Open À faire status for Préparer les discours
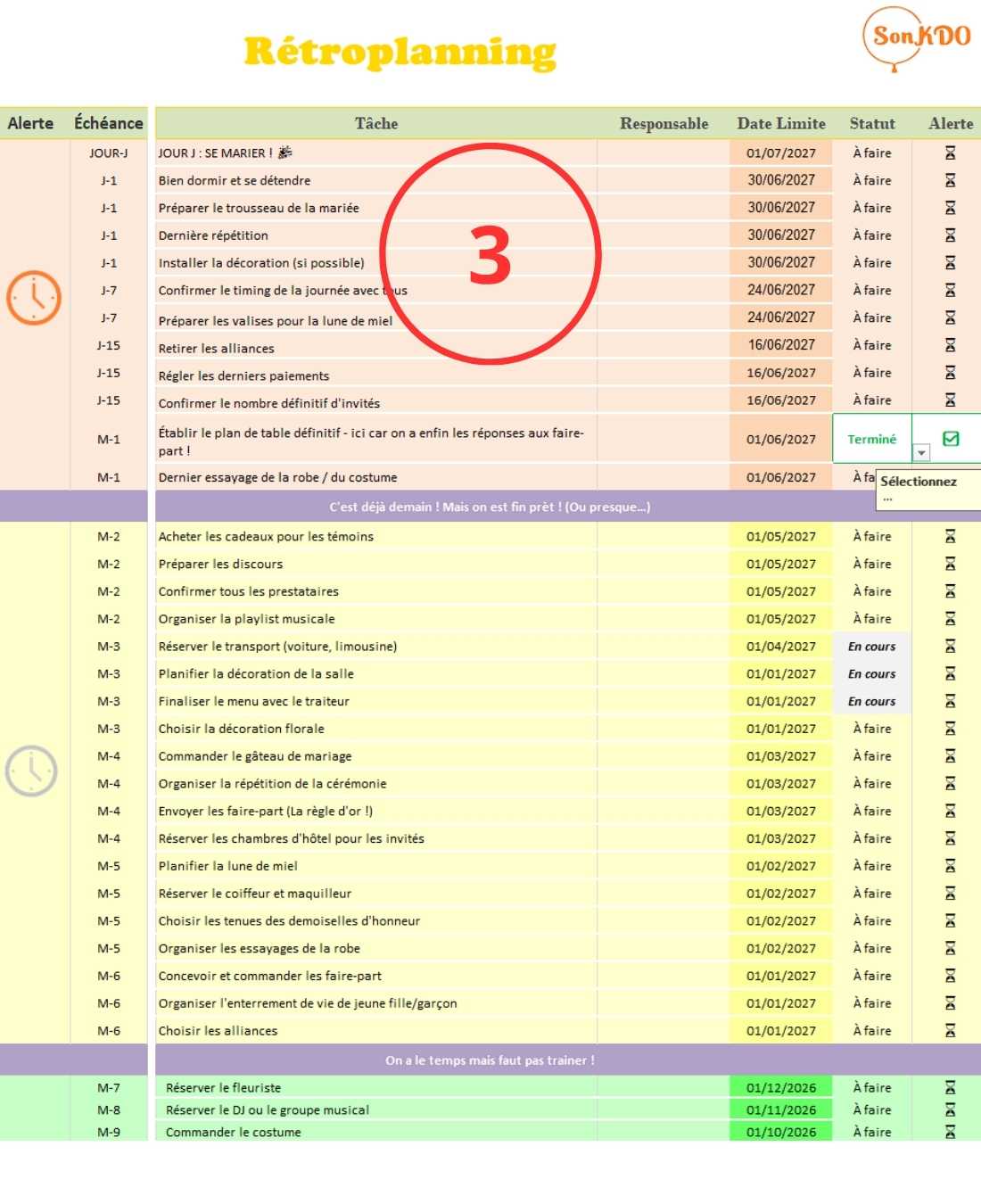The image size is (981, 1204). click(871, 564)
